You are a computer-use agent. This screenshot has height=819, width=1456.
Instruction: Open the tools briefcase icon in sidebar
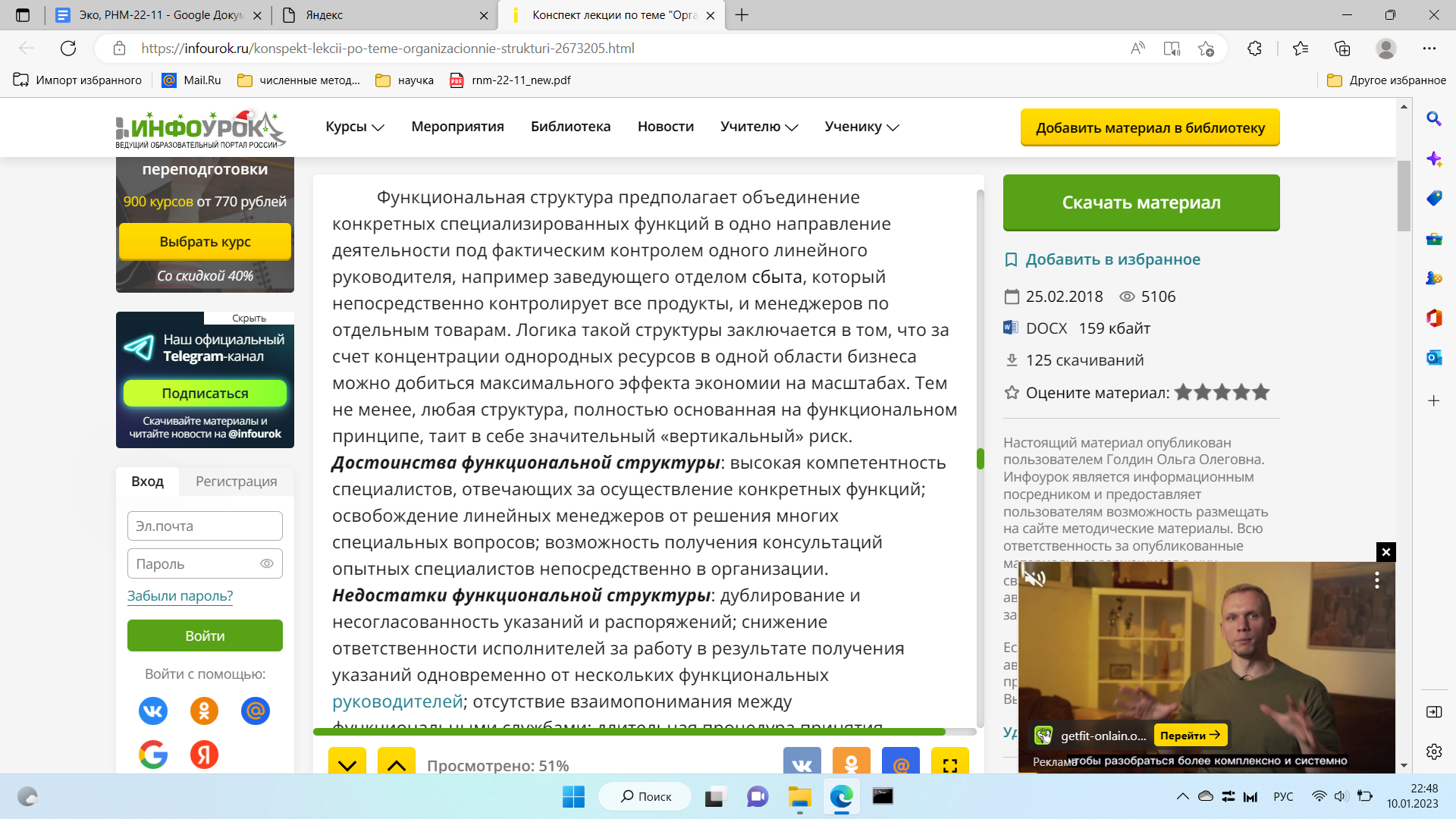click(x=1434, y=239)
